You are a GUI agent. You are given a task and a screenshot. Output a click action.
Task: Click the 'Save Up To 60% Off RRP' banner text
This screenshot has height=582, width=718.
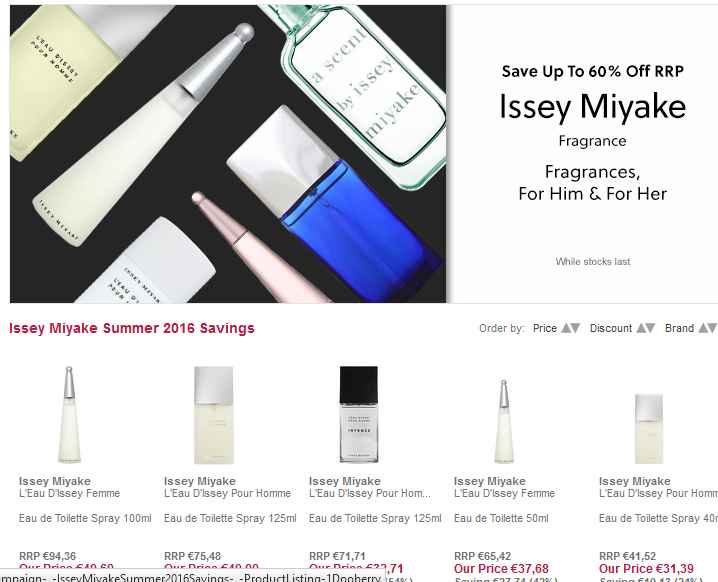pyautogui.click(x=592, y=72)
